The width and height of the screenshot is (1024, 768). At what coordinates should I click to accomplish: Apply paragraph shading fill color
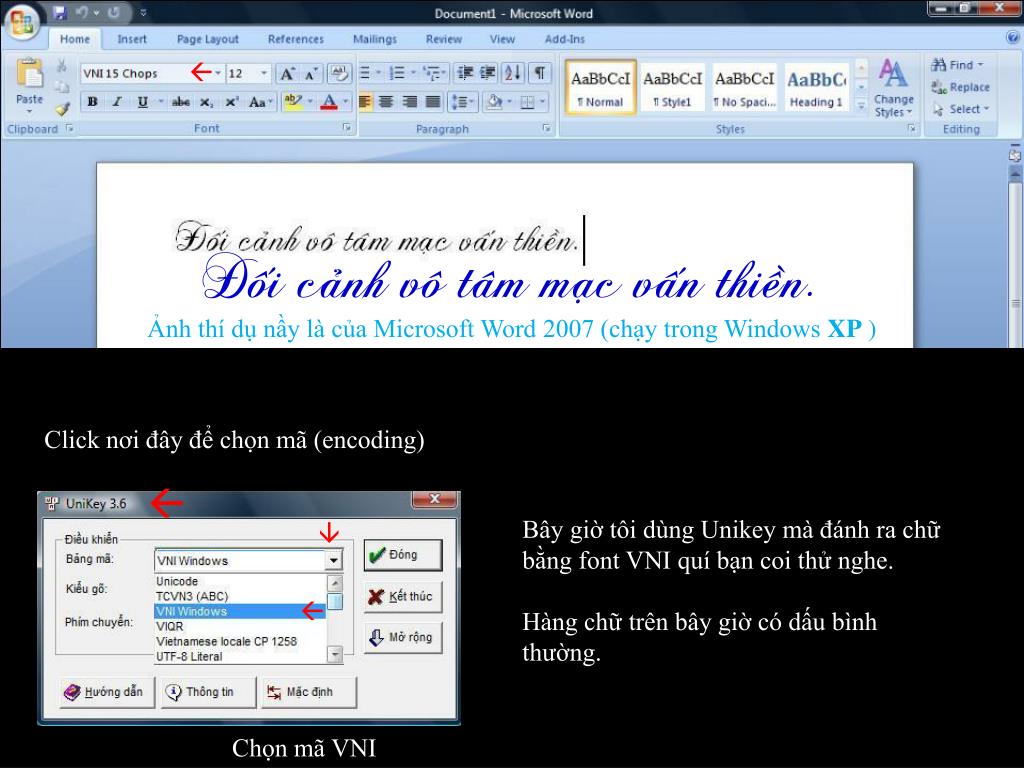(495, 102)
